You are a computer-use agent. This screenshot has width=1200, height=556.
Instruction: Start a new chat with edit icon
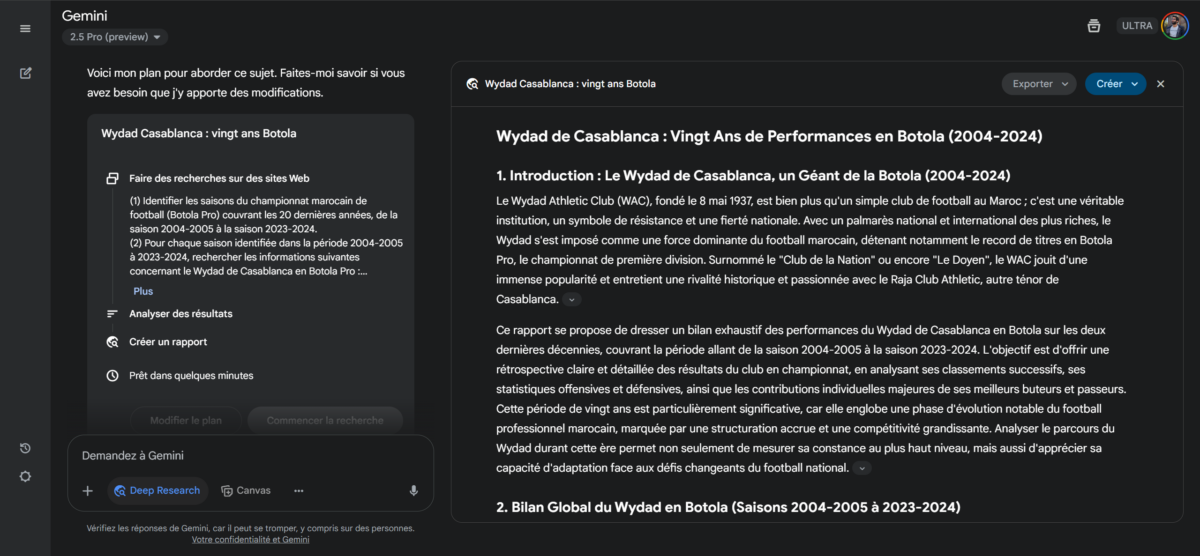(x=25, y=73)
